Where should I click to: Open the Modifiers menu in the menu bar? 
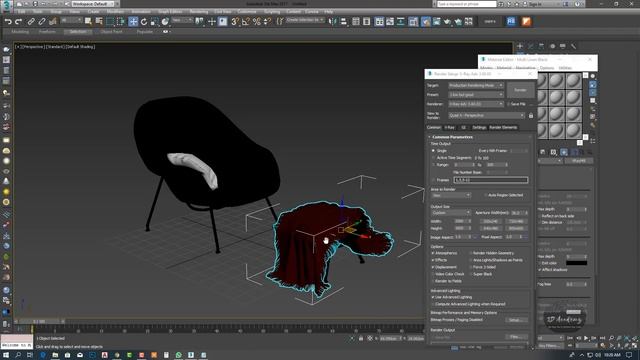(116, 12)
